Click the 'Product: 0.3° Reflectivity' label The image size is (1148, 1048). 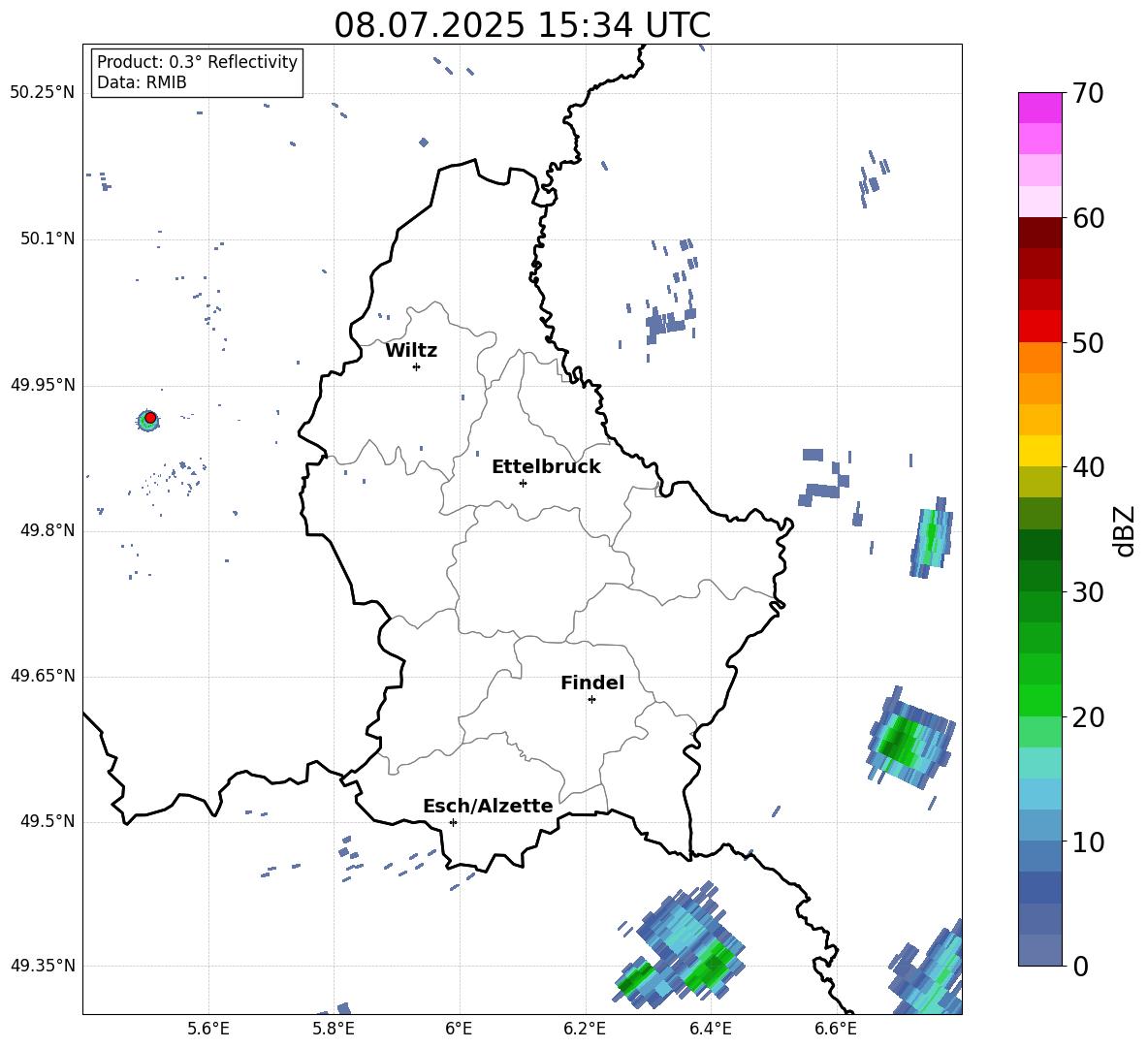tap(197, 62)
